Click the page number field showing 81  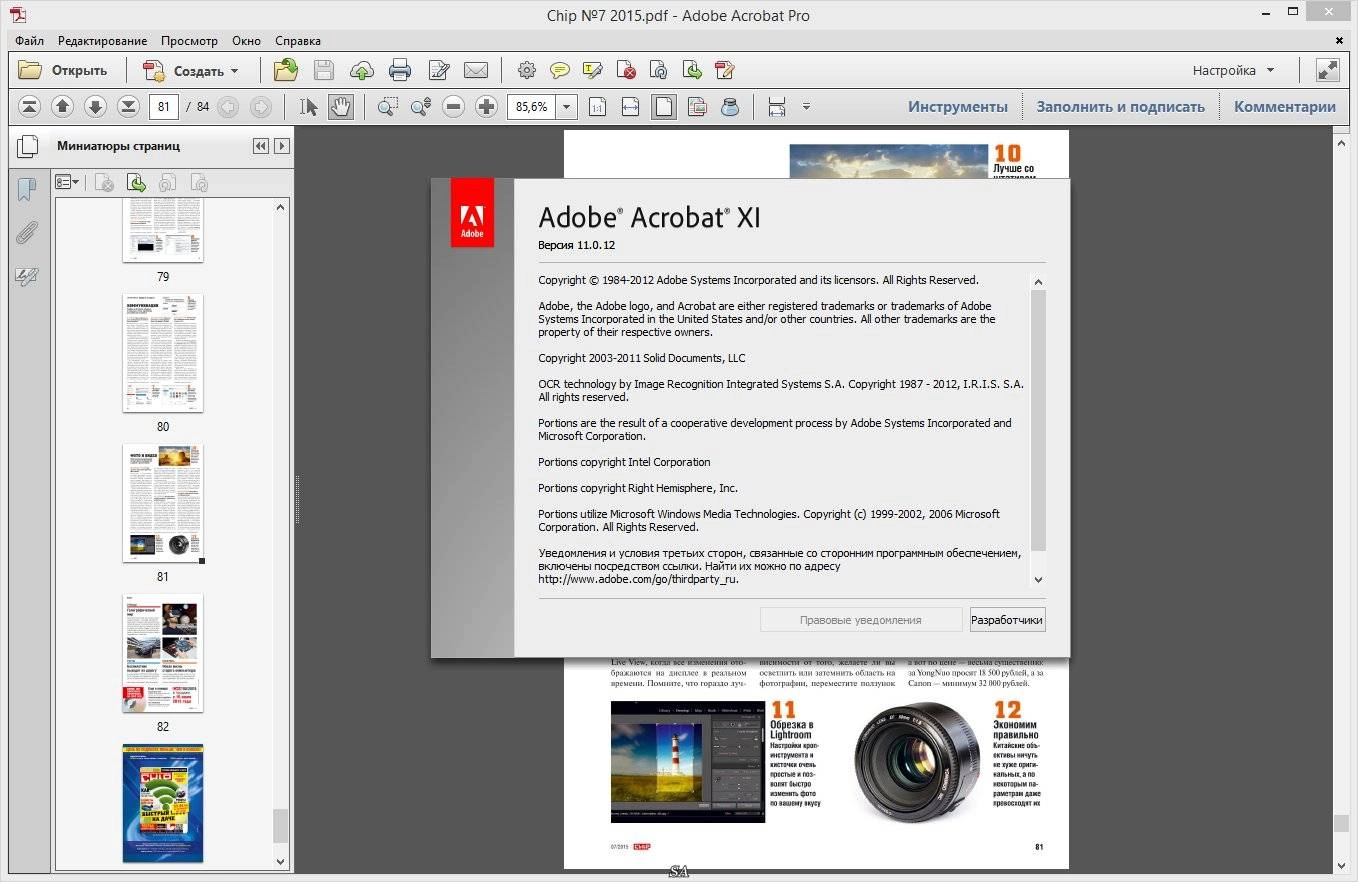(x=164, y=107)
